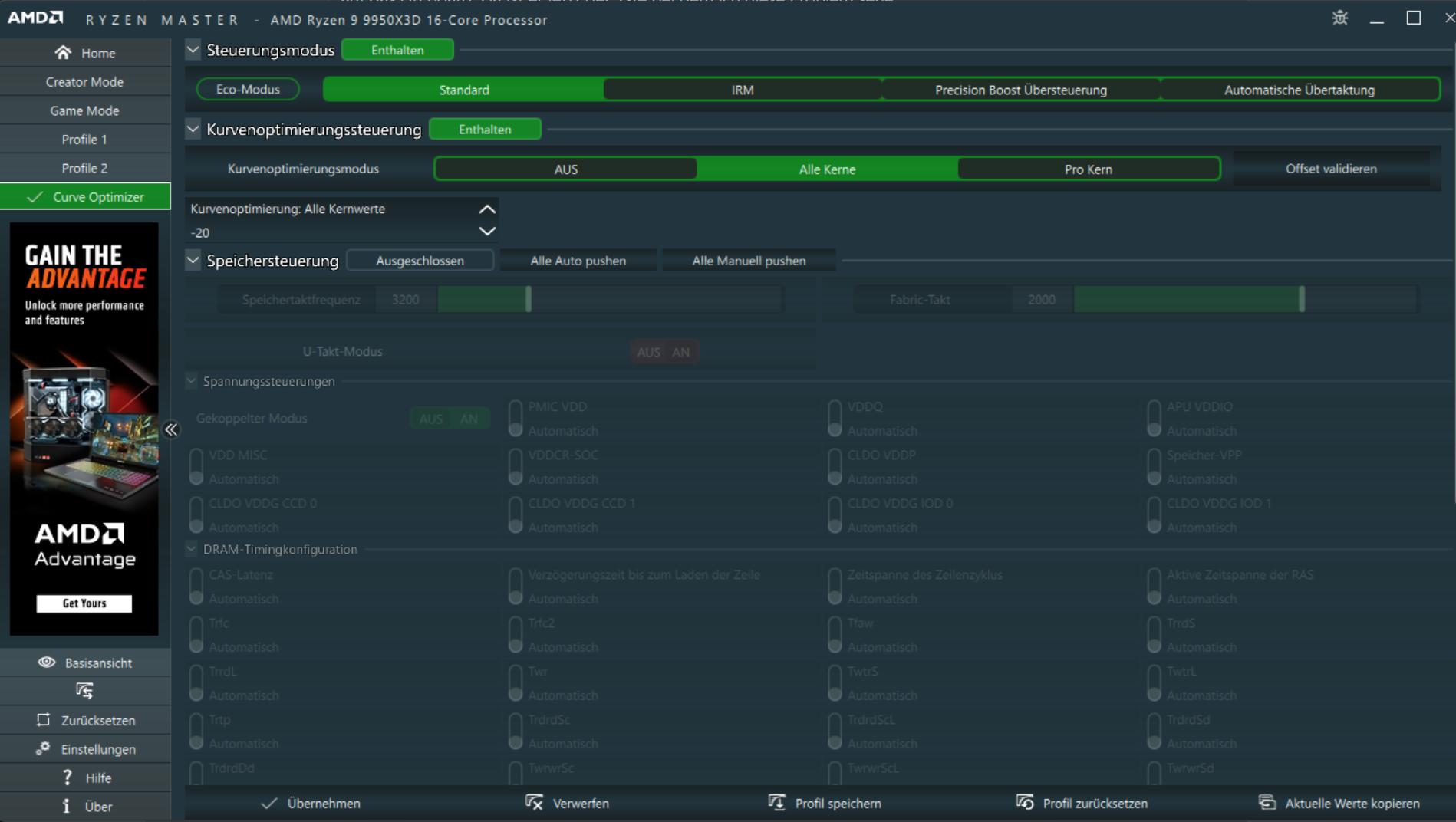The image size is (1456, 822).
Task: Click the Kurvenoptimierung -20 value field
Action: (331, 232)
